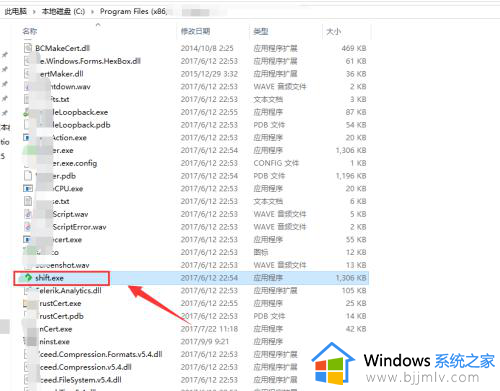This screenshot has width=500, height=391.
Task: Select nCert.exe file name
Action: point(56,329)
